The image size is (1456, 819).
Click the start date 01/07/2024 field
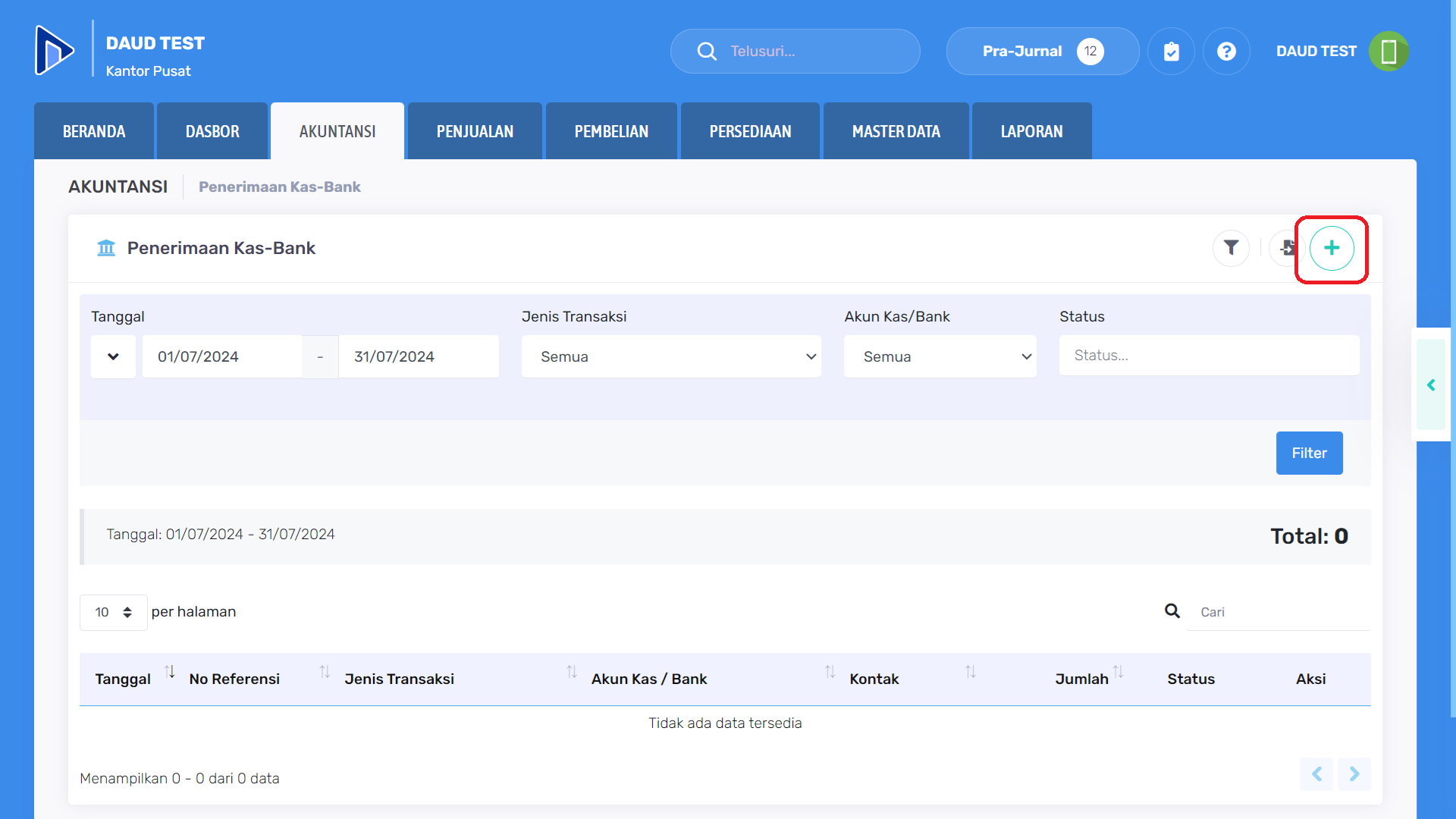click(222, 356)
